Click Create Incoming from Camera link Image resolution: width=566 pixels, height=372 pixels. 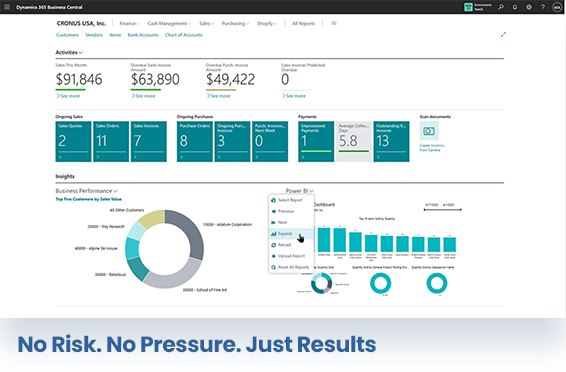pos(432,148)
